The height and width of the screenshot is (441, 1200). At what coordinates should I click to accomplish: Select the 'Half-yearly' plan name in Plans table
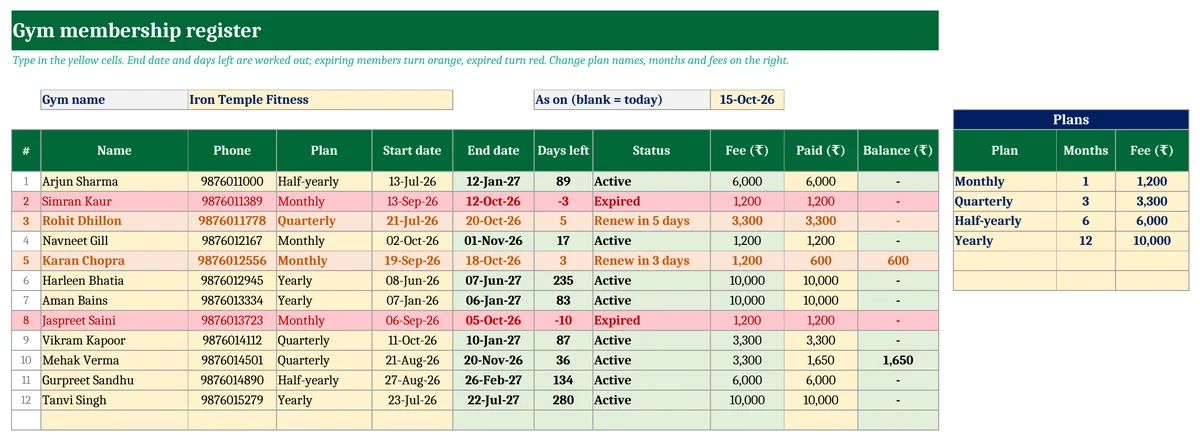click(1005, 221)
